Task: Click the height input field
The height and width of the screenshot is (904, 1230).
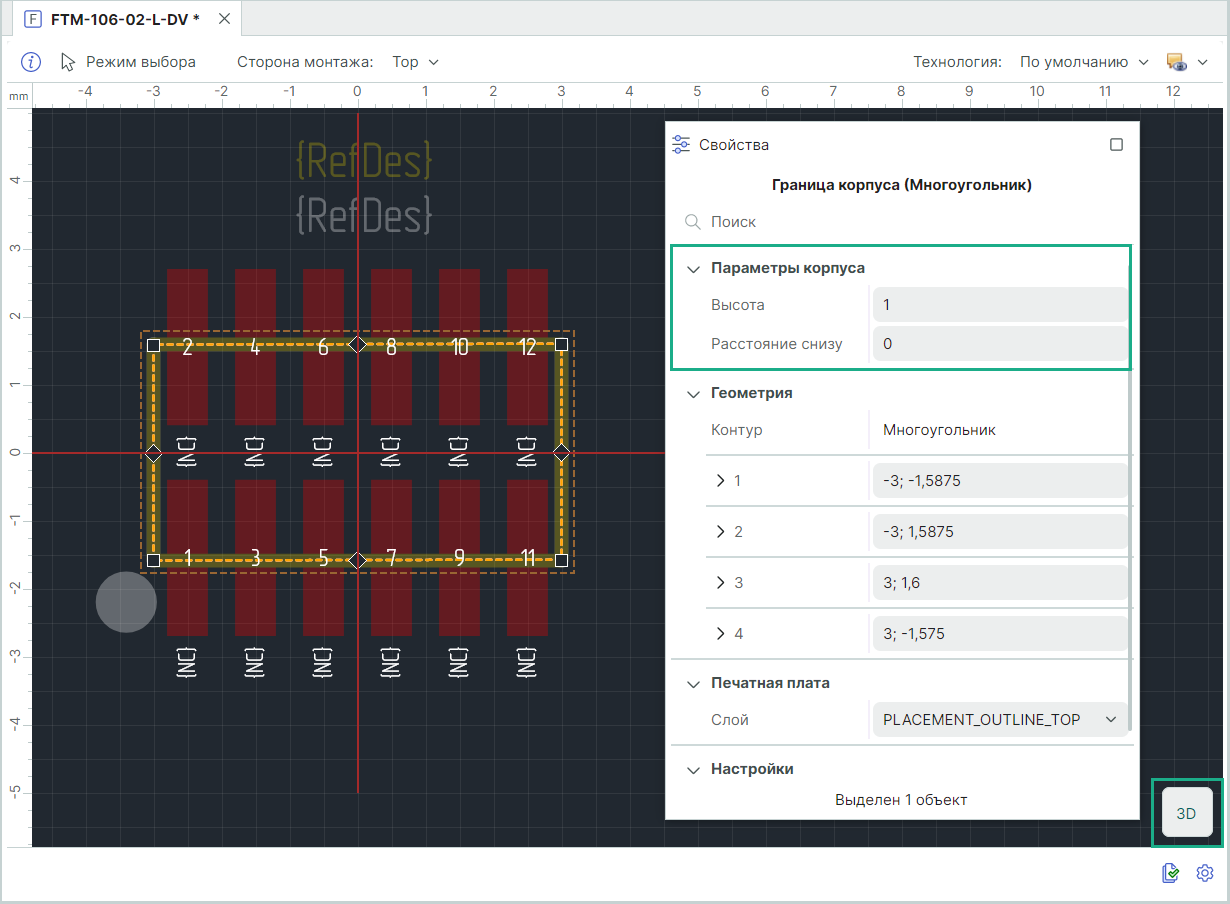Action: point(998,305)
